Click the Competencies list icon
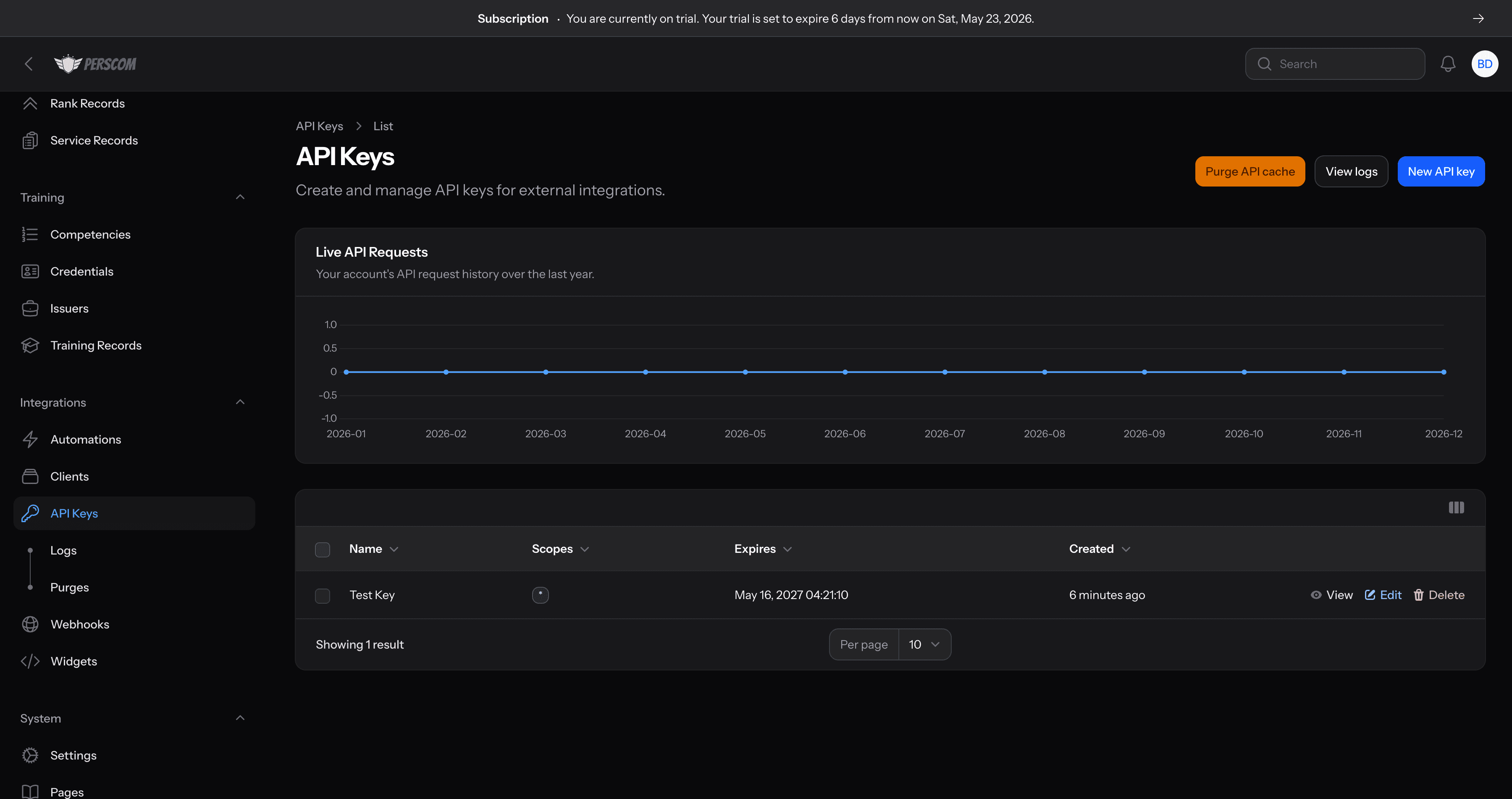 pos(30,234)
